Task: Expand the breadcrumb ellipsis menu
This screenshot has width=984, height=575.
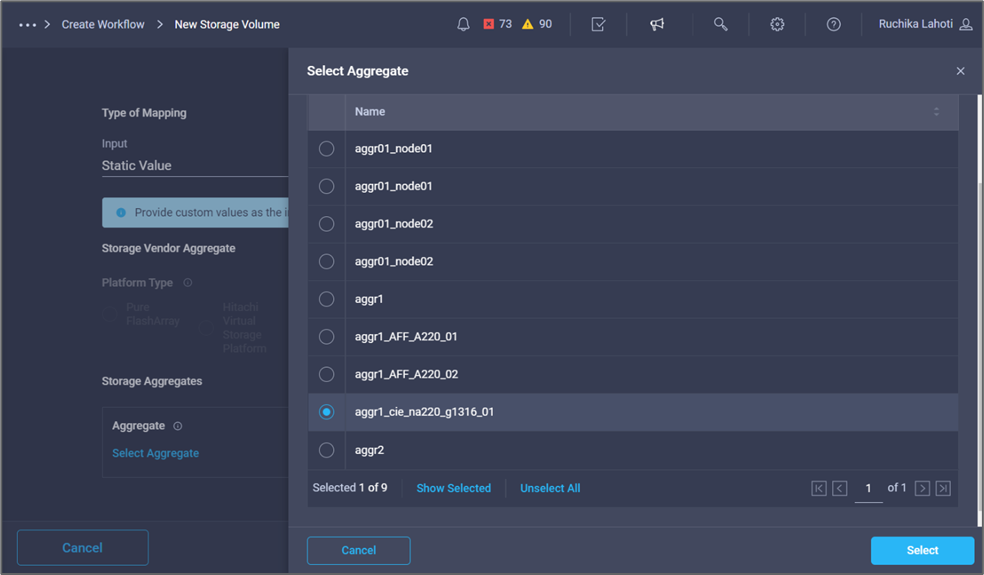Action: 27,24
